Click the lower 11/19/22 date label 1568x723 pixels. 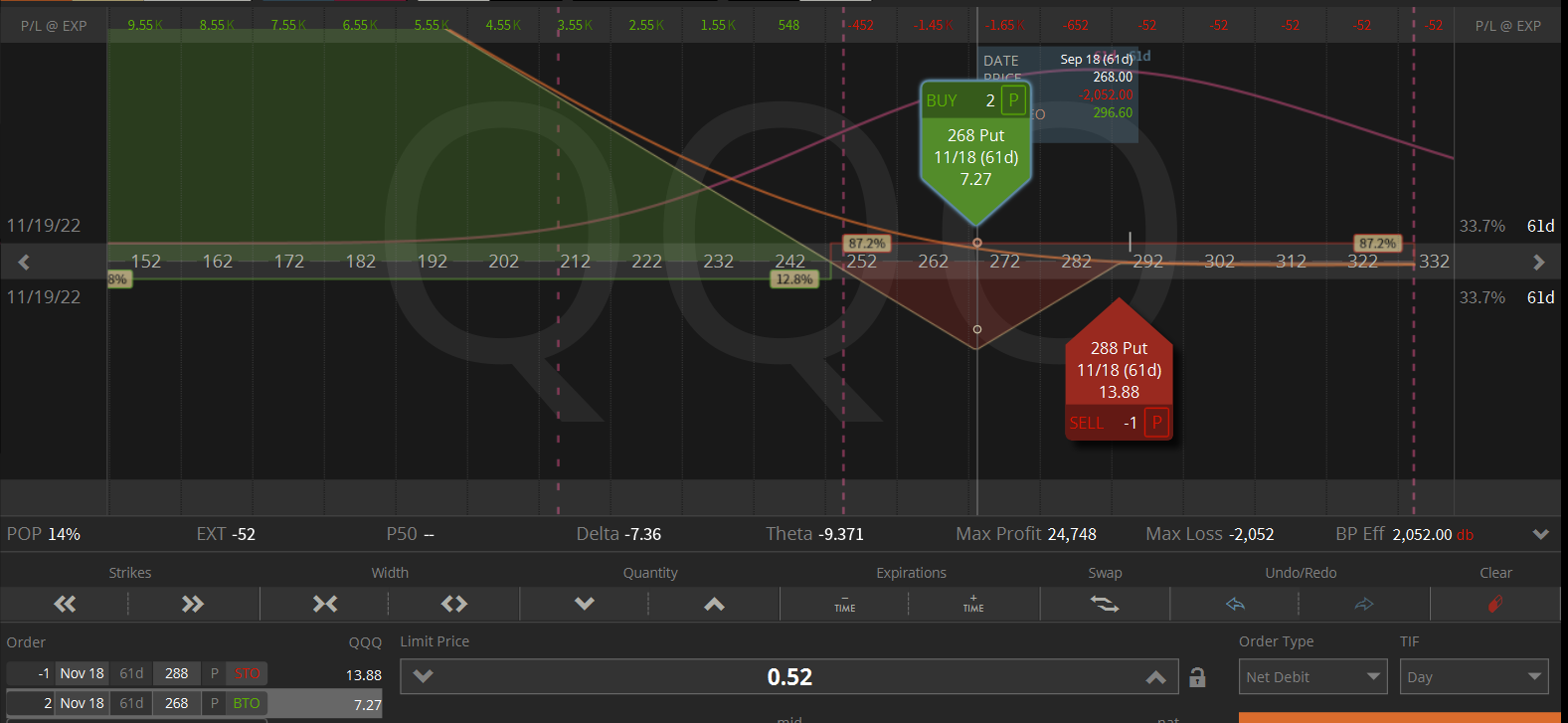44,297
